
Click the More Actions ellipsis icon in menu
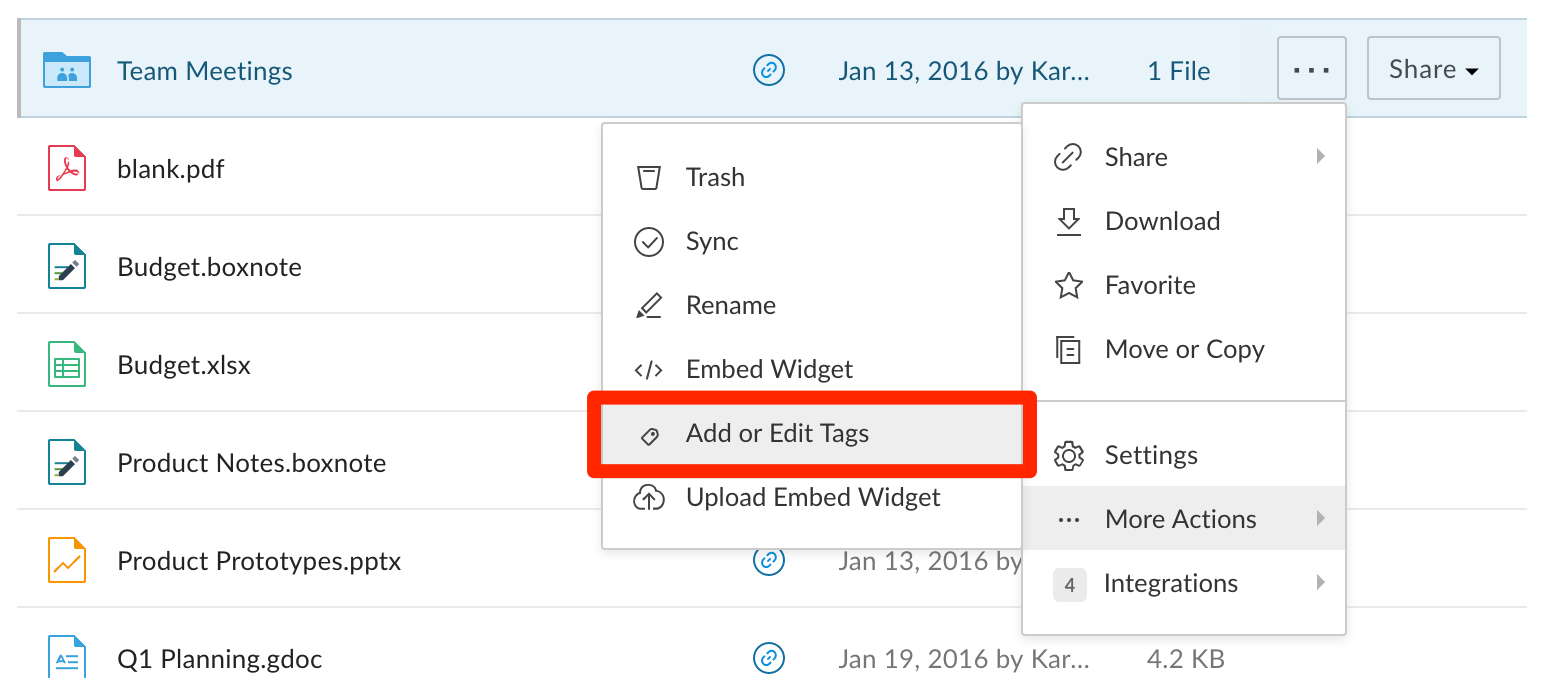coord(1069,520)
